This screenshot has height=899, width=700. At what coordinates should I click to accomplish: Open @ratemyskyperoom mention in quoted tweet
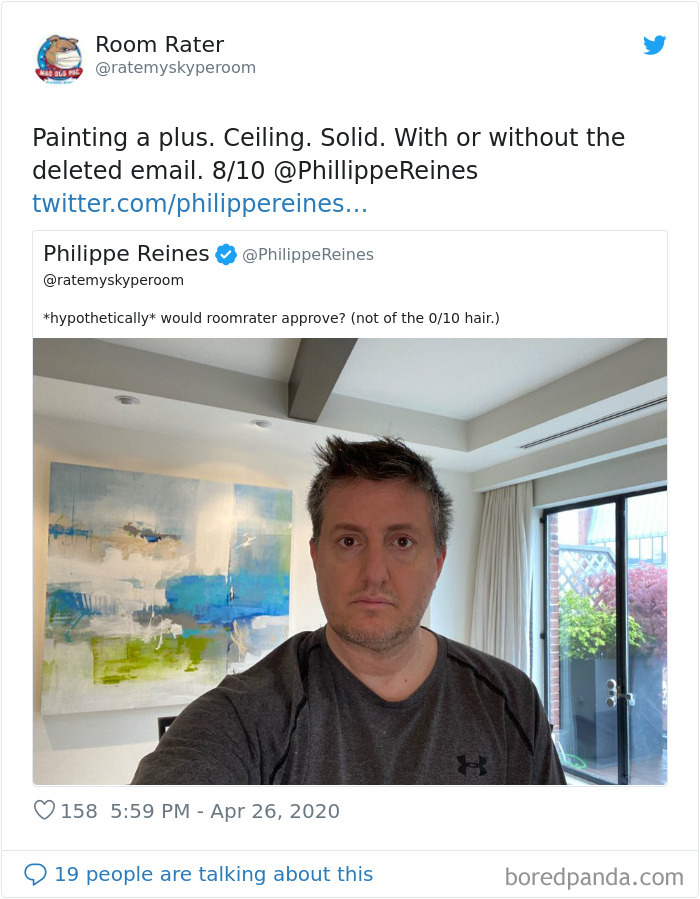tap(114, 280)
